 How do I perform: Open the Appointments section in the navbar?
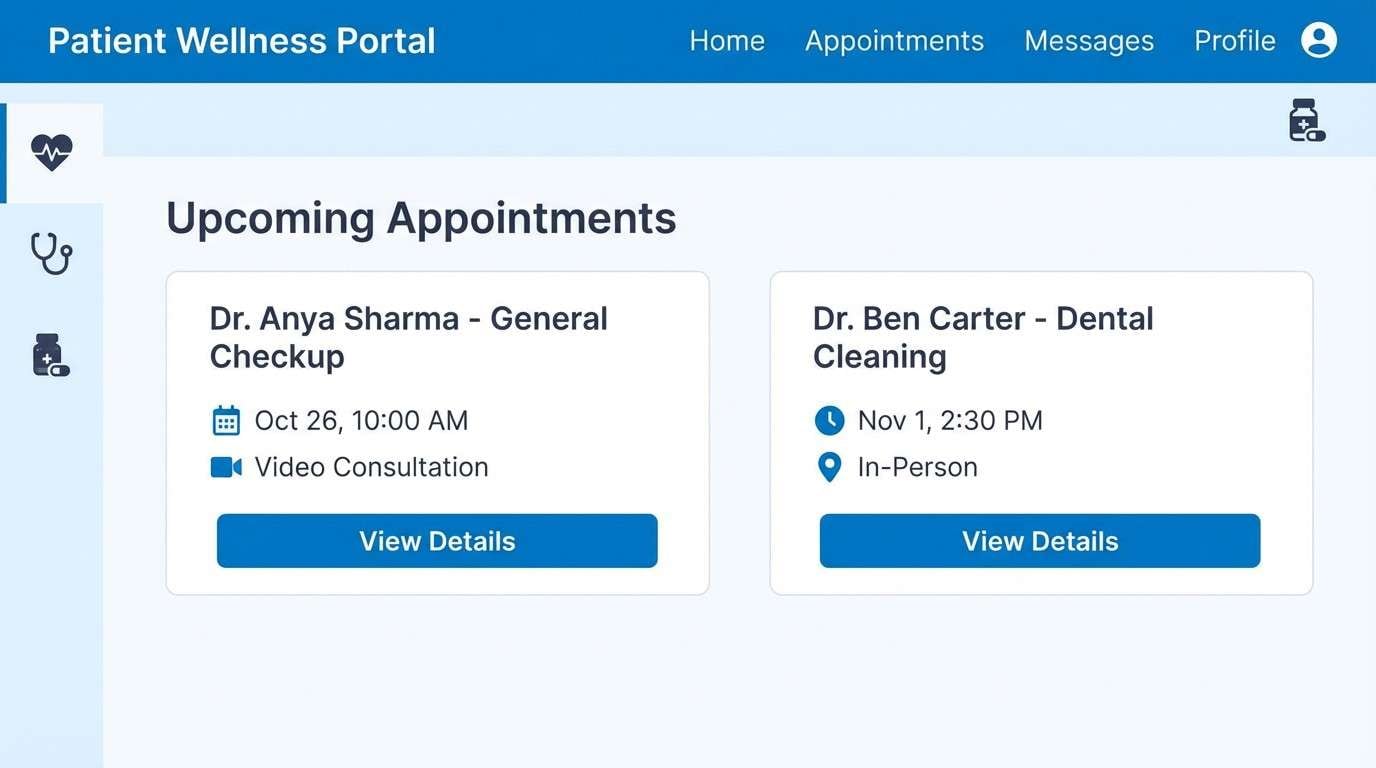coord(894,41)
